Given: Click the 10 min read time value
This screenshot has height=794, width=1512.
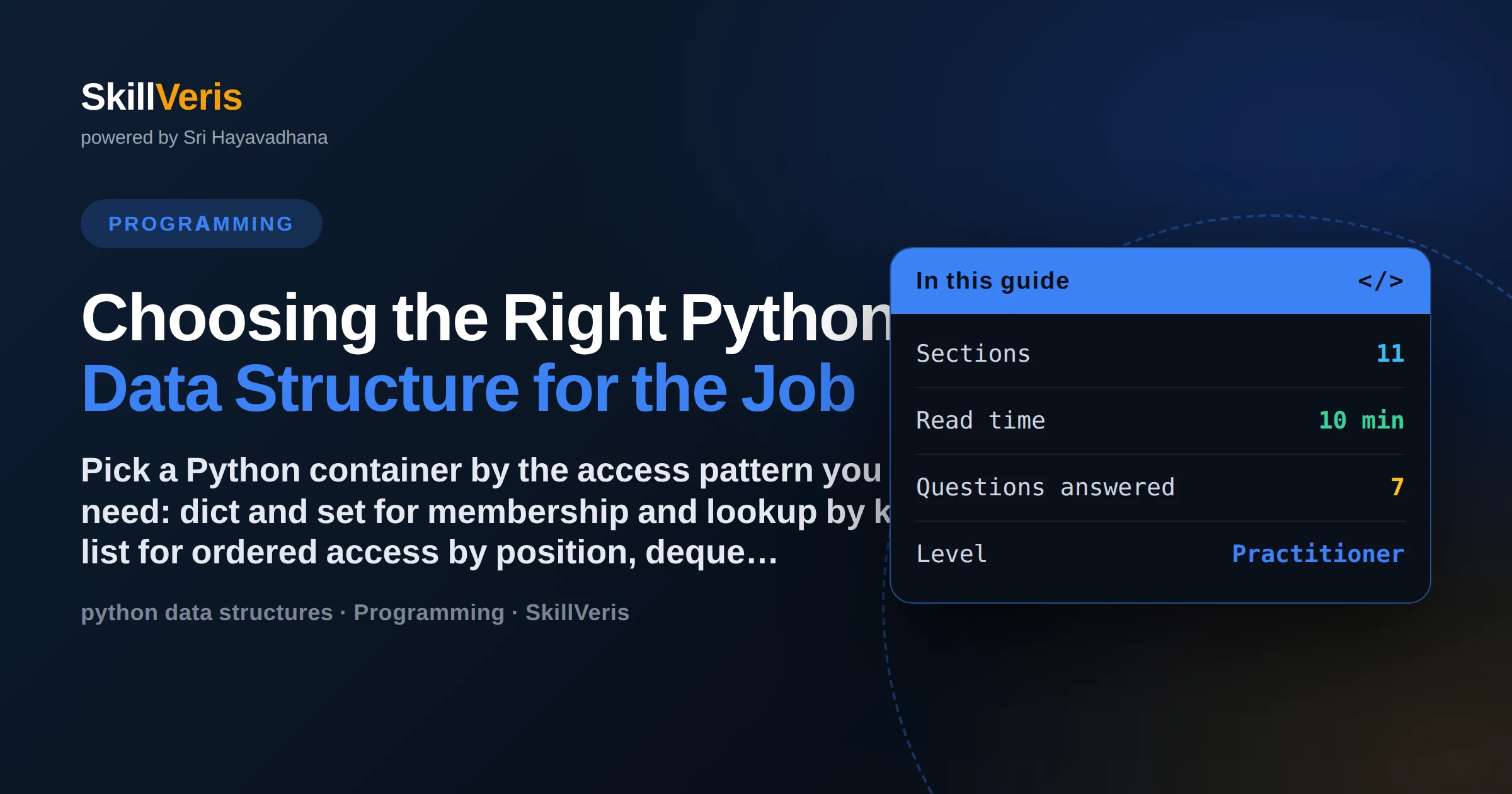Looking at the screenshot, I should (1361, 420).
